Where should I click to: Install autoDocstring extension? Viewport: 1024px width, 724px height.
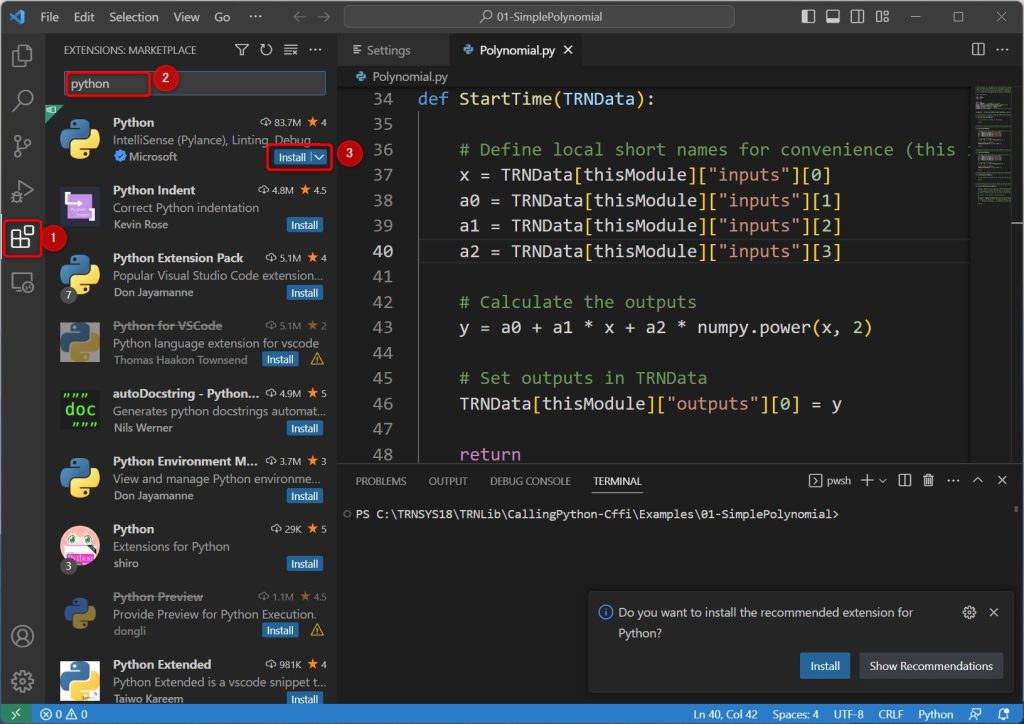click(304, 428)
